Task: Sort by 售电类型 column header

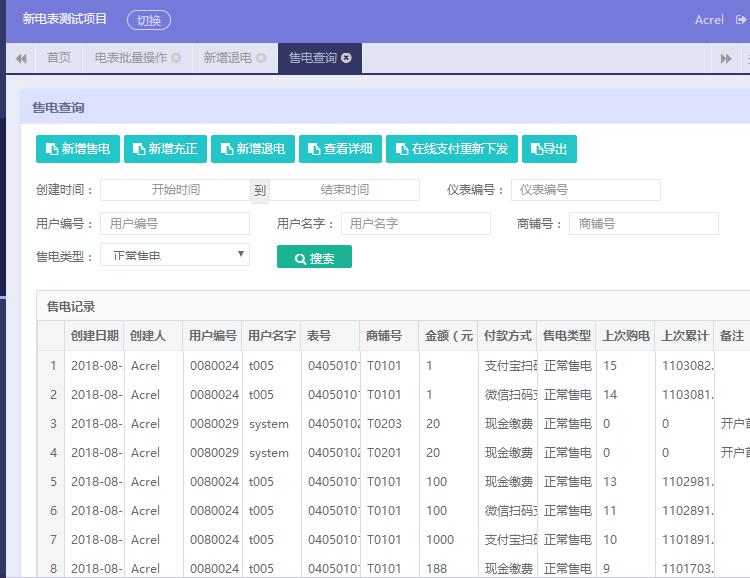Action: tap(567, 336)
